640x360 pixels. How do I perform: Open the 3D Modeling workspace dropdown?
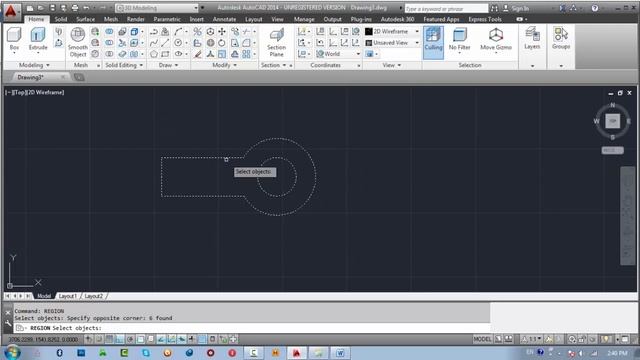click(x=157, y=8)
